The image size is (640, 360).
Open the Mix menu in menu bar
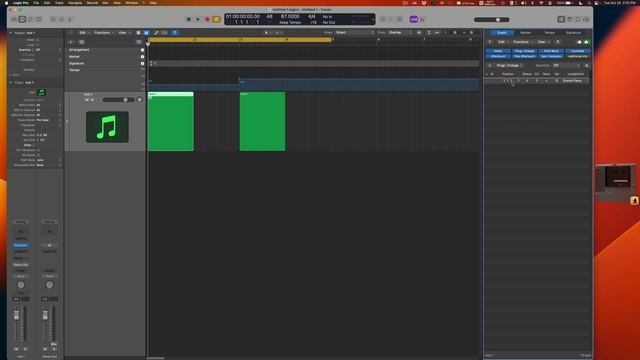pyautogui.click(x=105, y=3)
